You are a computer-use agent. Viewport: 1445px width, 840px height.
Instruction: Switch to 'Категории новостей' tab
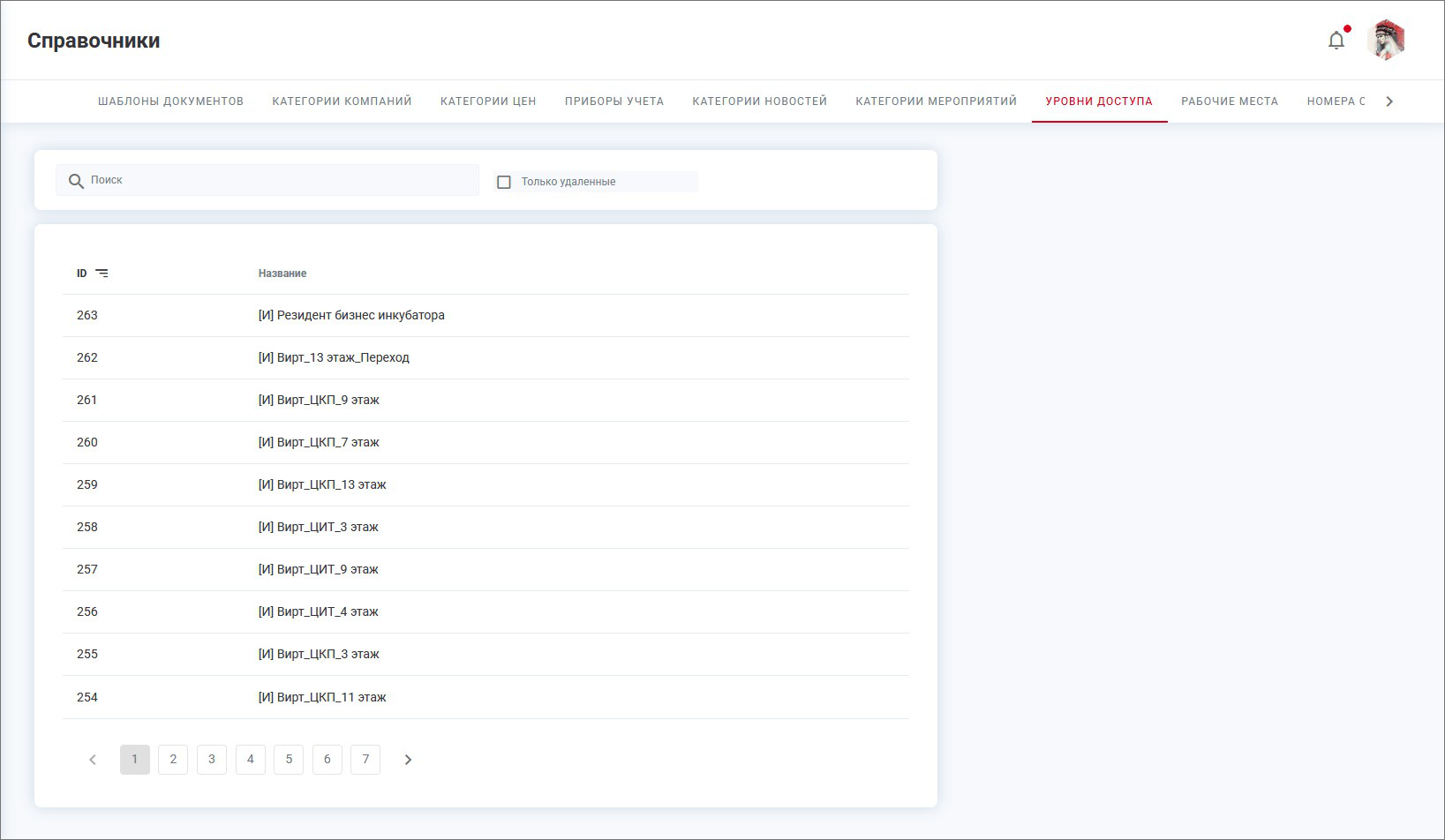tap(759, 101)
